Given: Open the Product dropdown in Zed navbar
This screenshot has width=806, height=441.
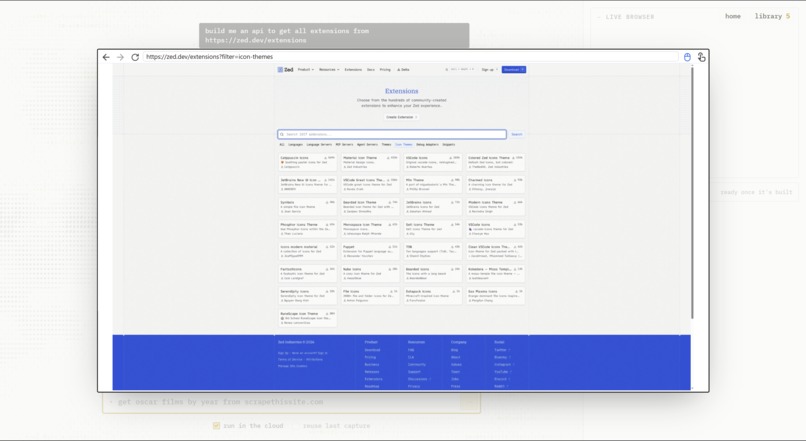Looking at the screenshot, I should [305, 69].
